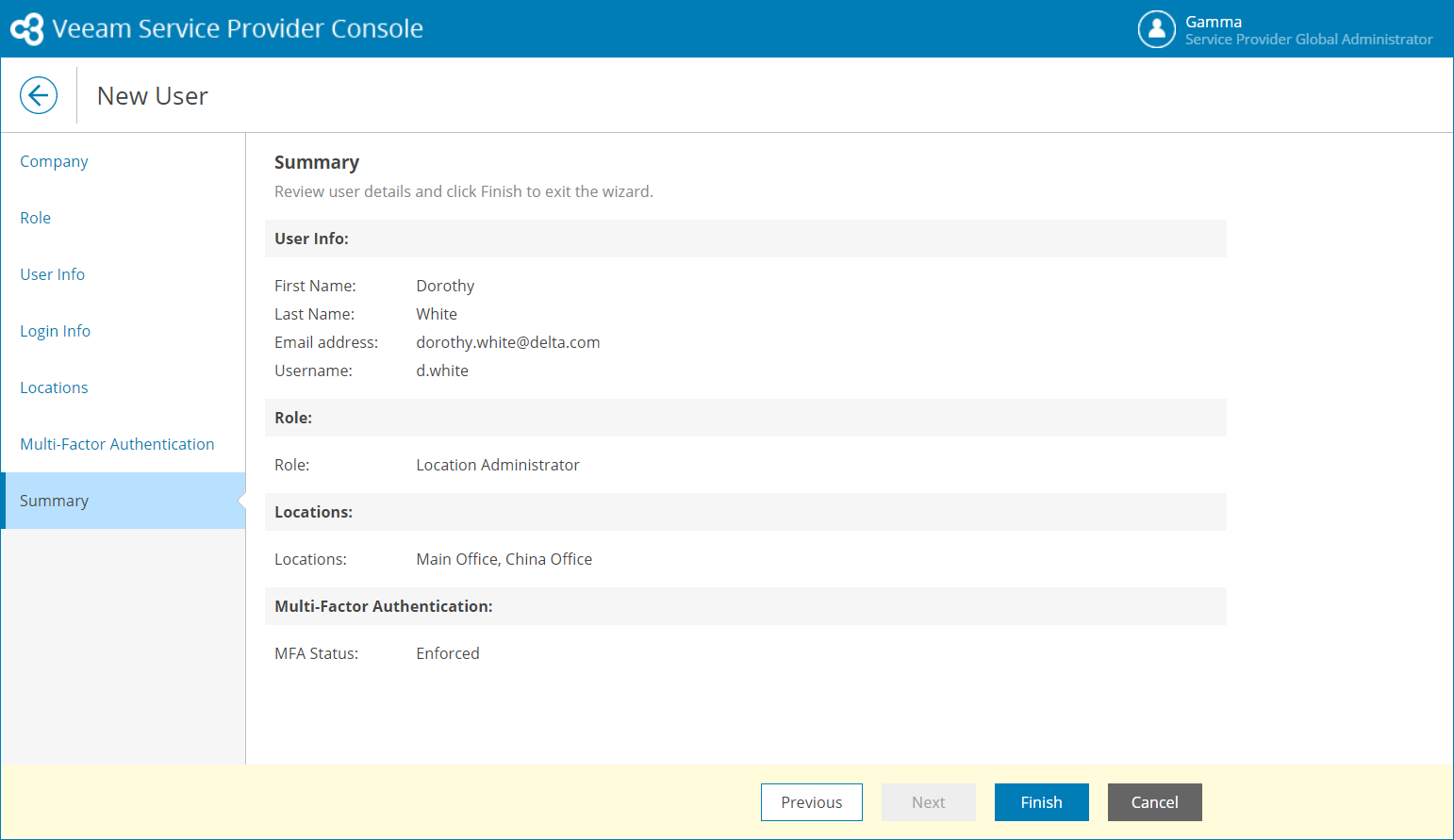The height and width of the screenshot is (840, 1454).
Task: Click the first name value Dorothy
Action: coord(445,286)
